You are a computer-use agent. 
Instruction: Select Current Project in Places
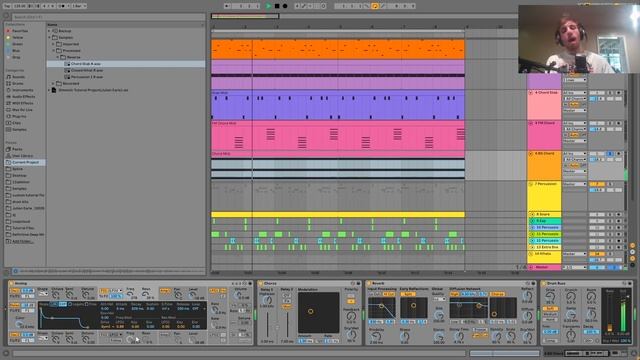tap(25, 162)
